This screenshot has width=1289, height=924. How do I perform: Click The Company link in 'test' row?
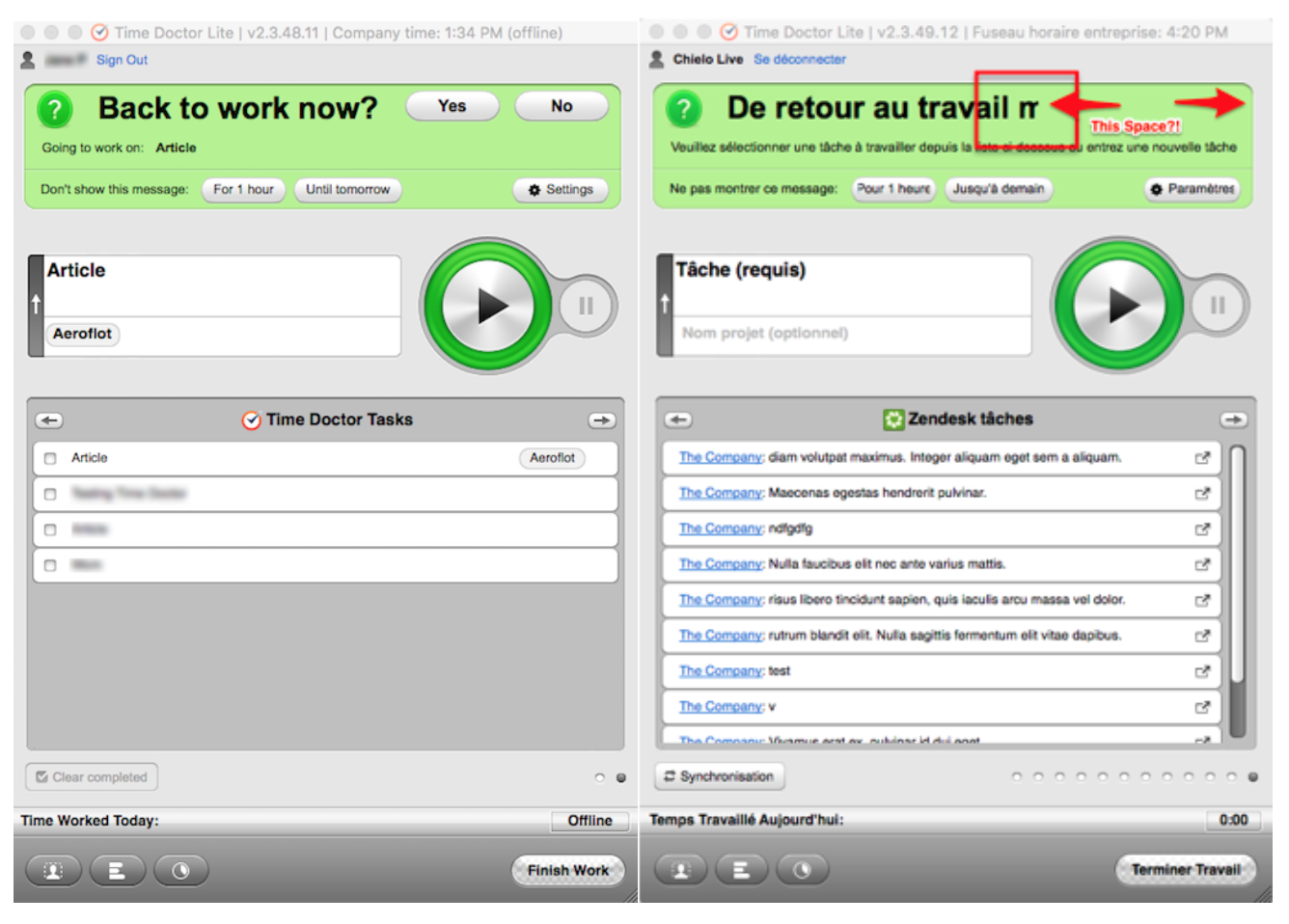click(x=721, y=671)
